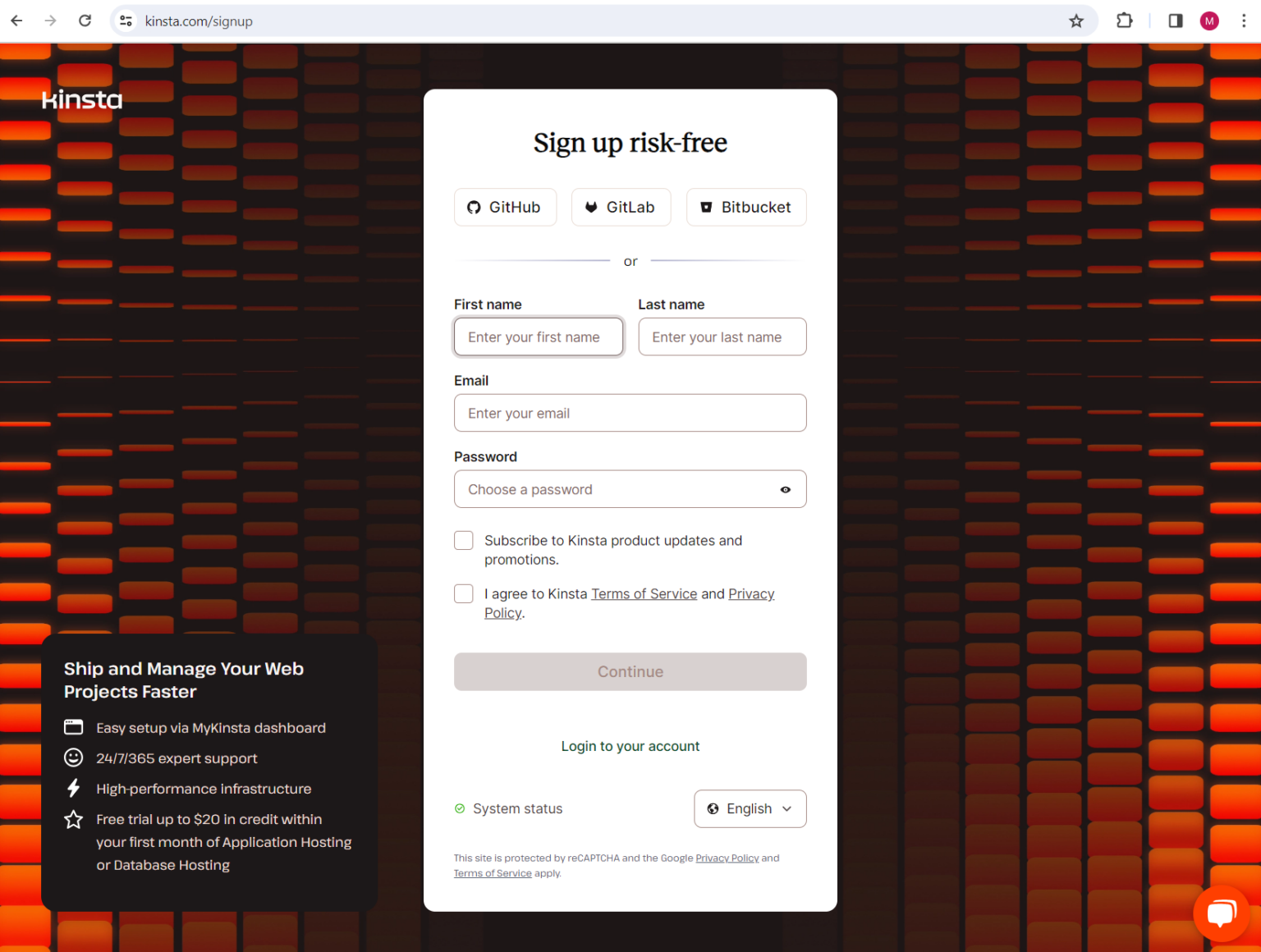Open the Google Privacy Policy link
Screen dimensions: 1261x952
[x=727, y=858]
